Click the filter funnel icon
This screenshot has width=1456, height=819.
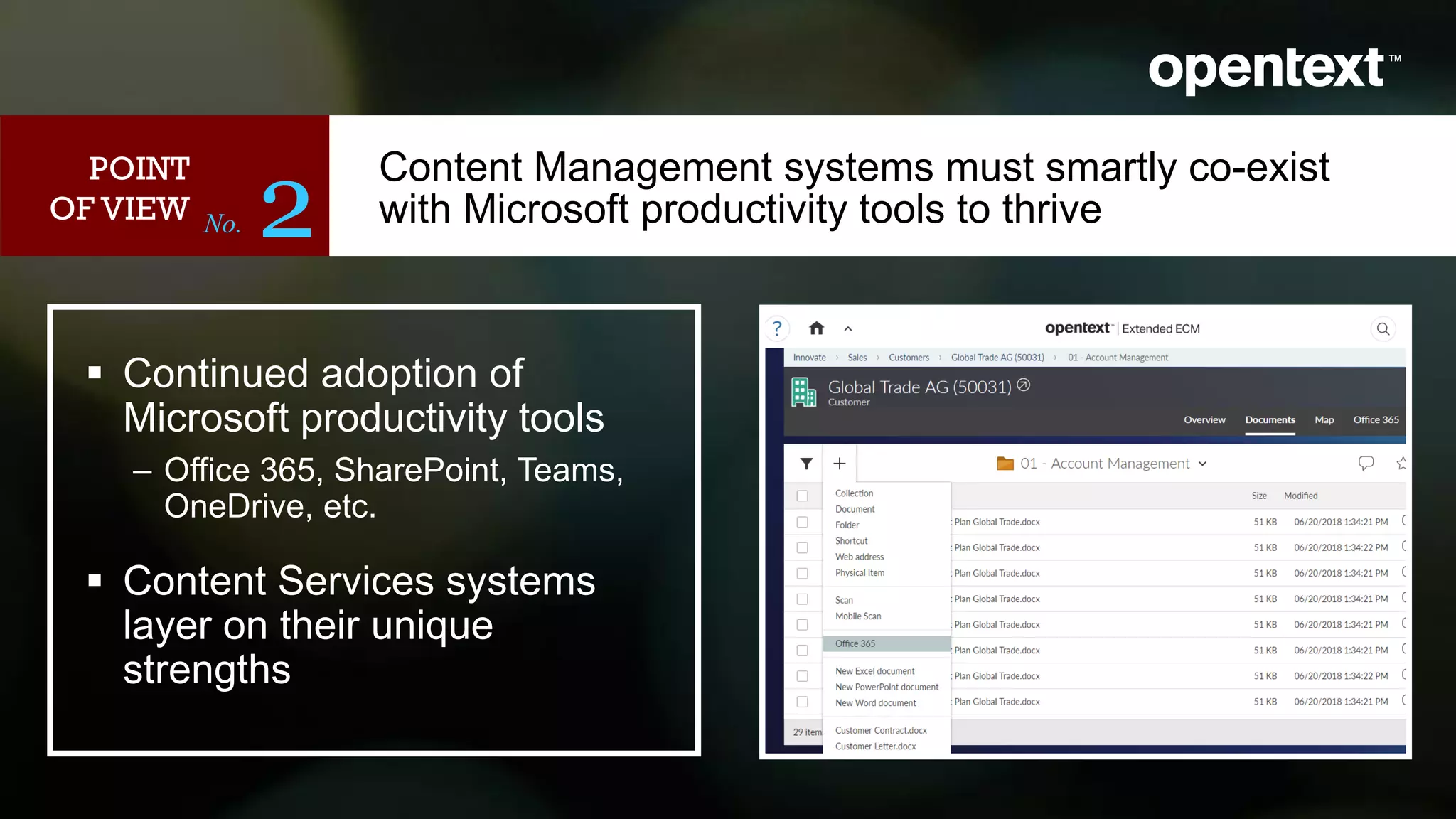[806, 464]
